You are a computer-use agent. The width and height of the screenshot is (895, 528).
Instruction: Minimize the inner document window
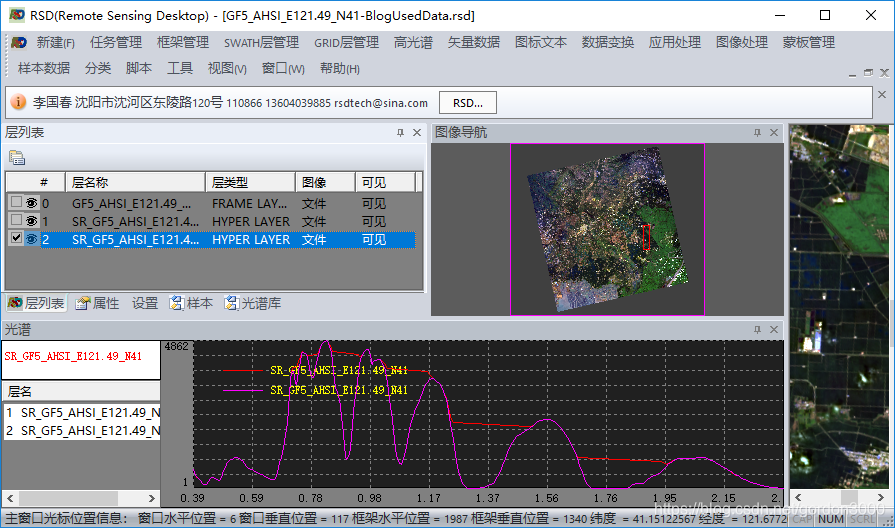[x=852, y=74]
